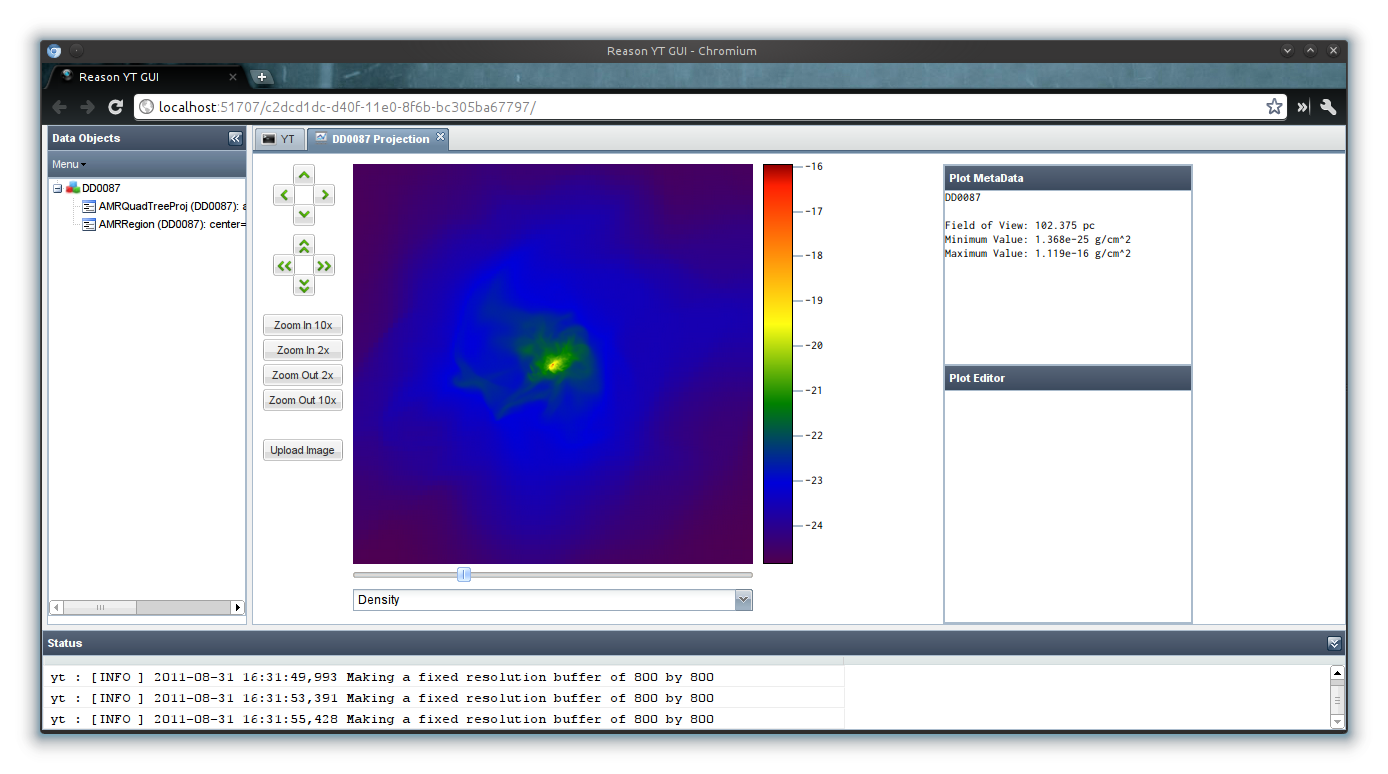Open Chromium wrench settings menu
Viewport: 1388px width, 774px height.
[1328, 107]
